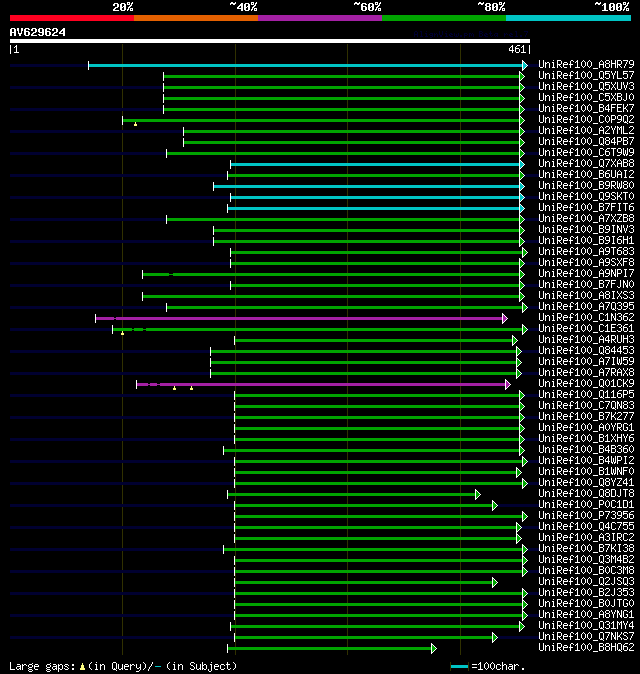Screen dimensions: 640x674
Task: Select hit label UniRef100_B7FIT6
Action: [586, 208]
